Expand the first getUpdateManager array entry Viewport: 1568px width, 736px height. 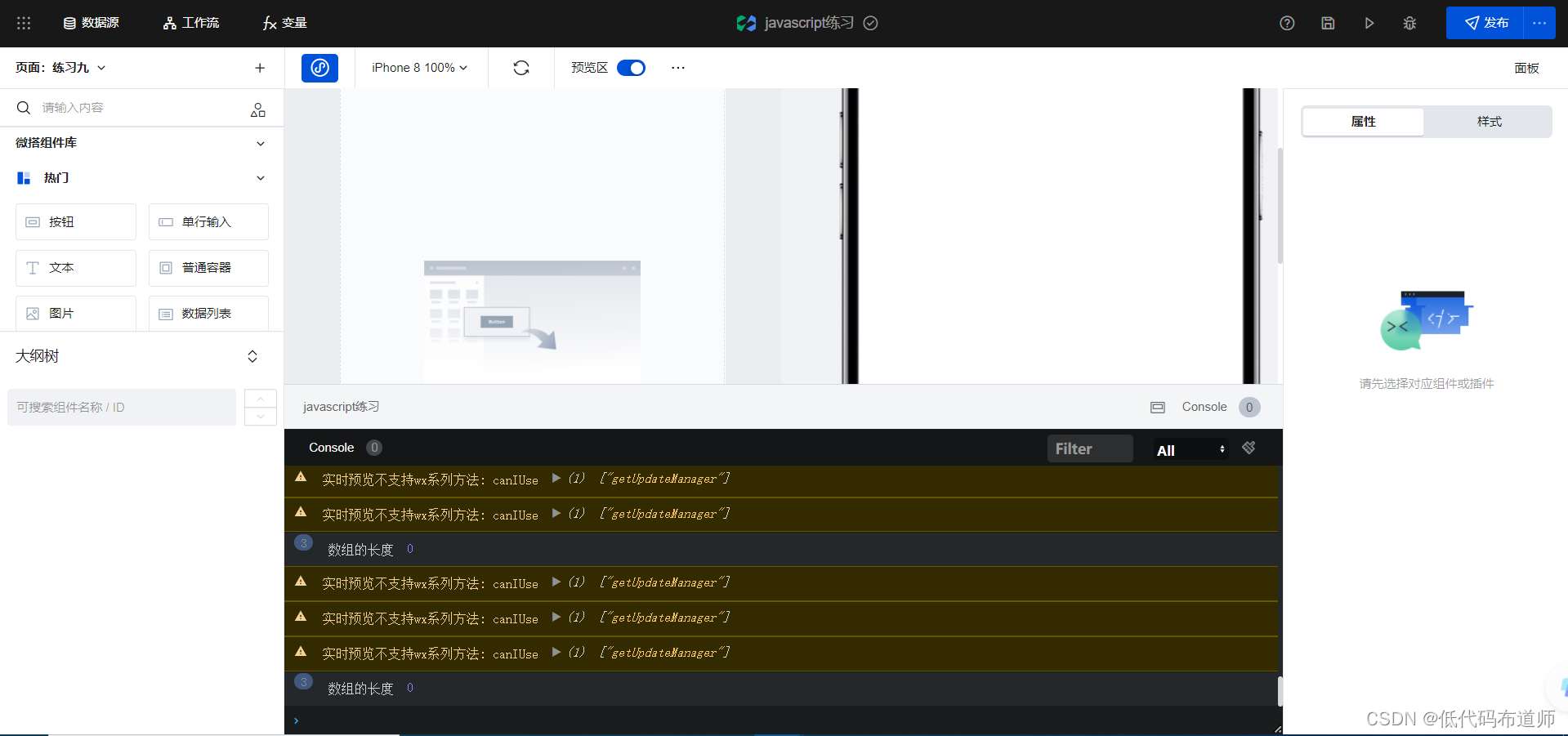tap(556, 478)
